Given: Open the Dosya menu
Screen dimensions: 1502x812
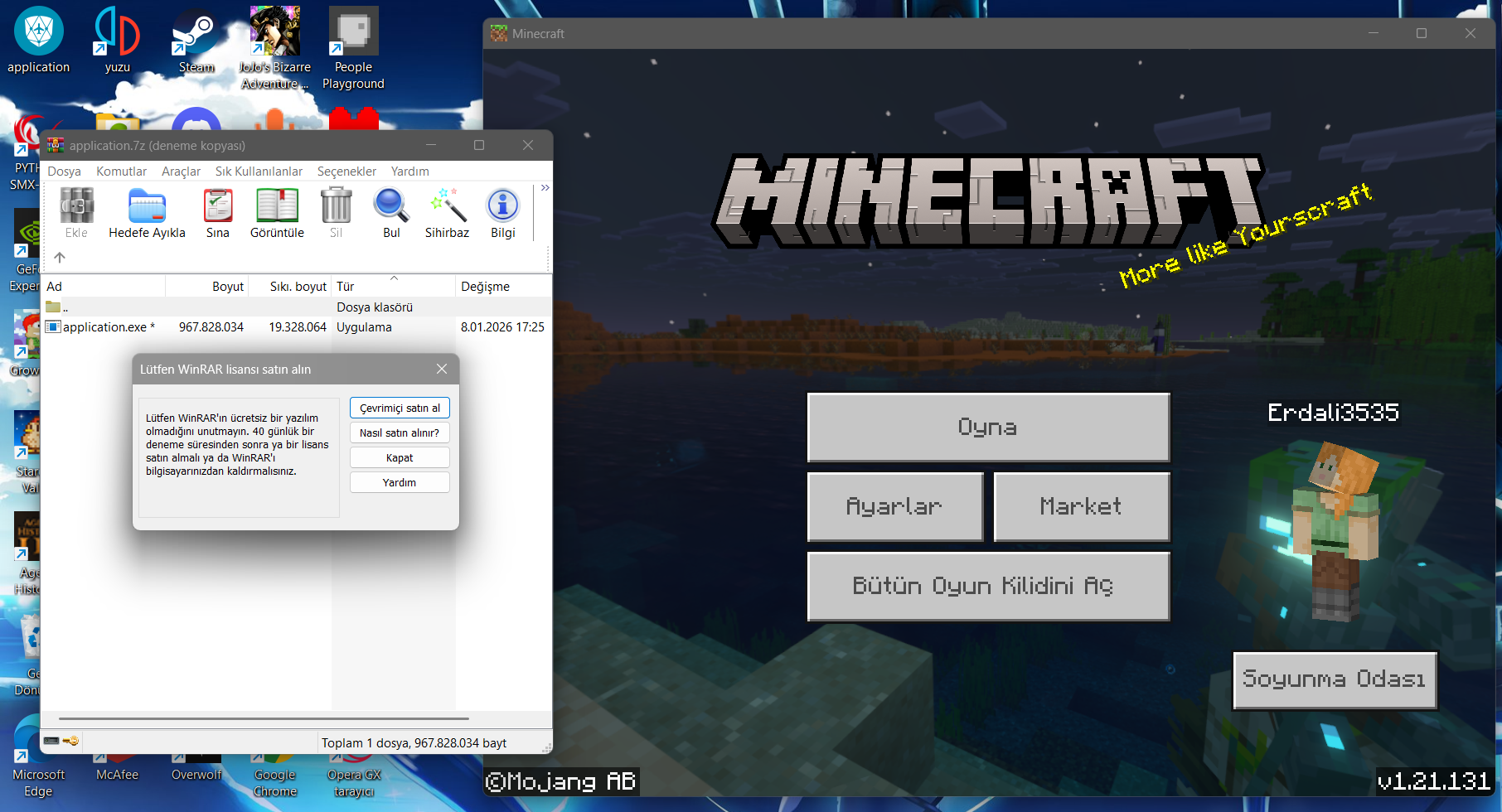Looking at the screenshot, I should pyautogui.click(x=64, y=172).
